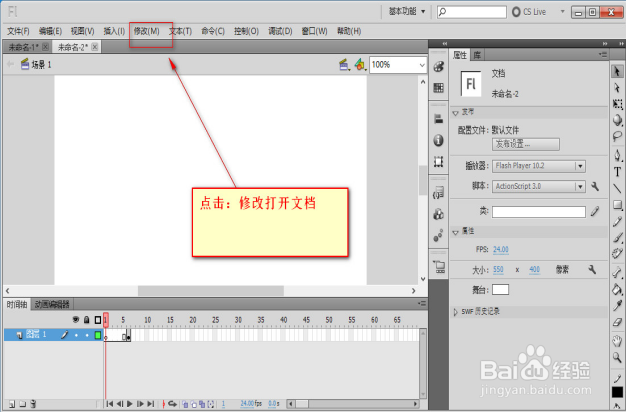The width and height of the screenshot is (626, 412).
Task: Select the Line tool
Action: 617,188
